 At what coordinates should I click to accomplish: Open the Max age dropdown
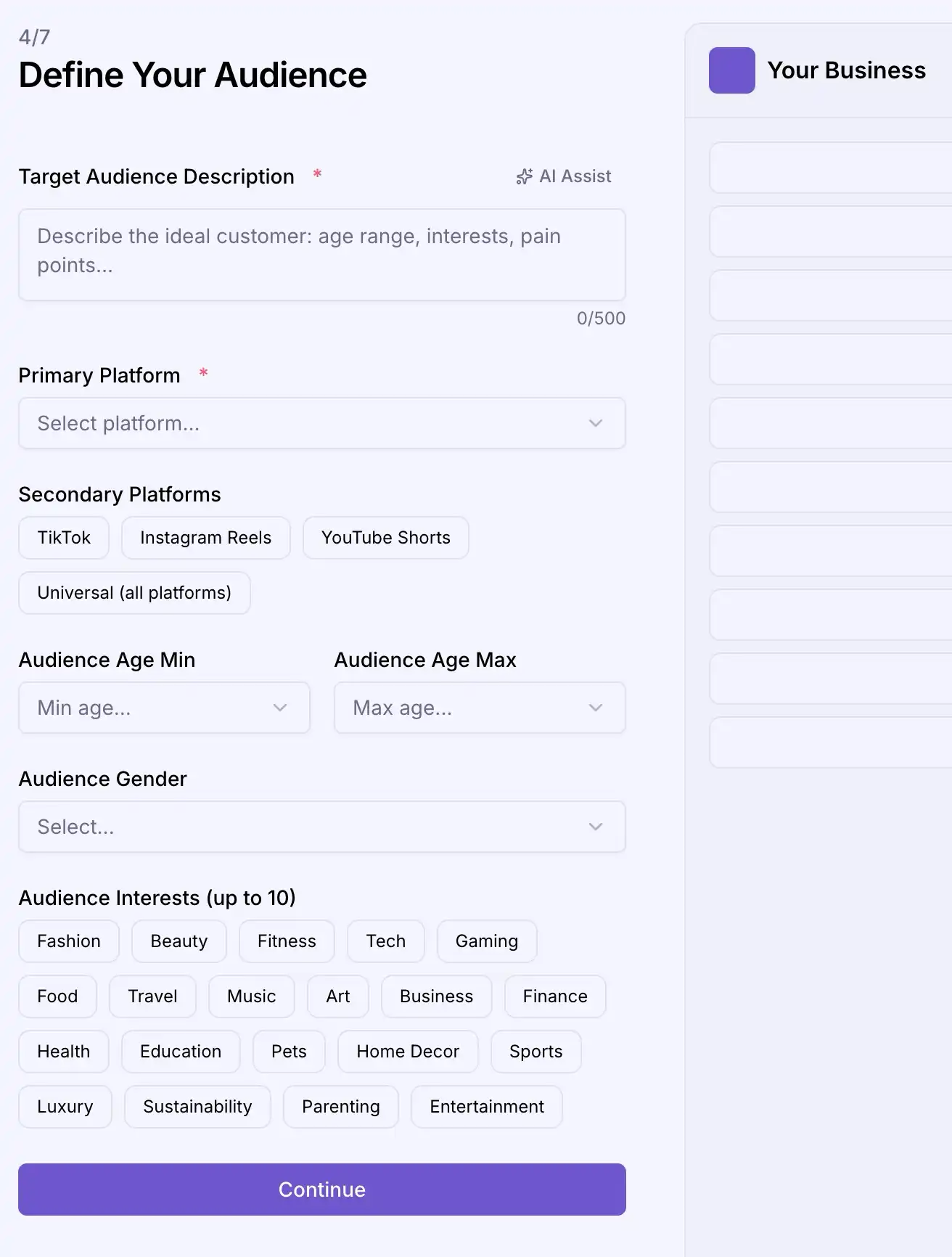480,708
